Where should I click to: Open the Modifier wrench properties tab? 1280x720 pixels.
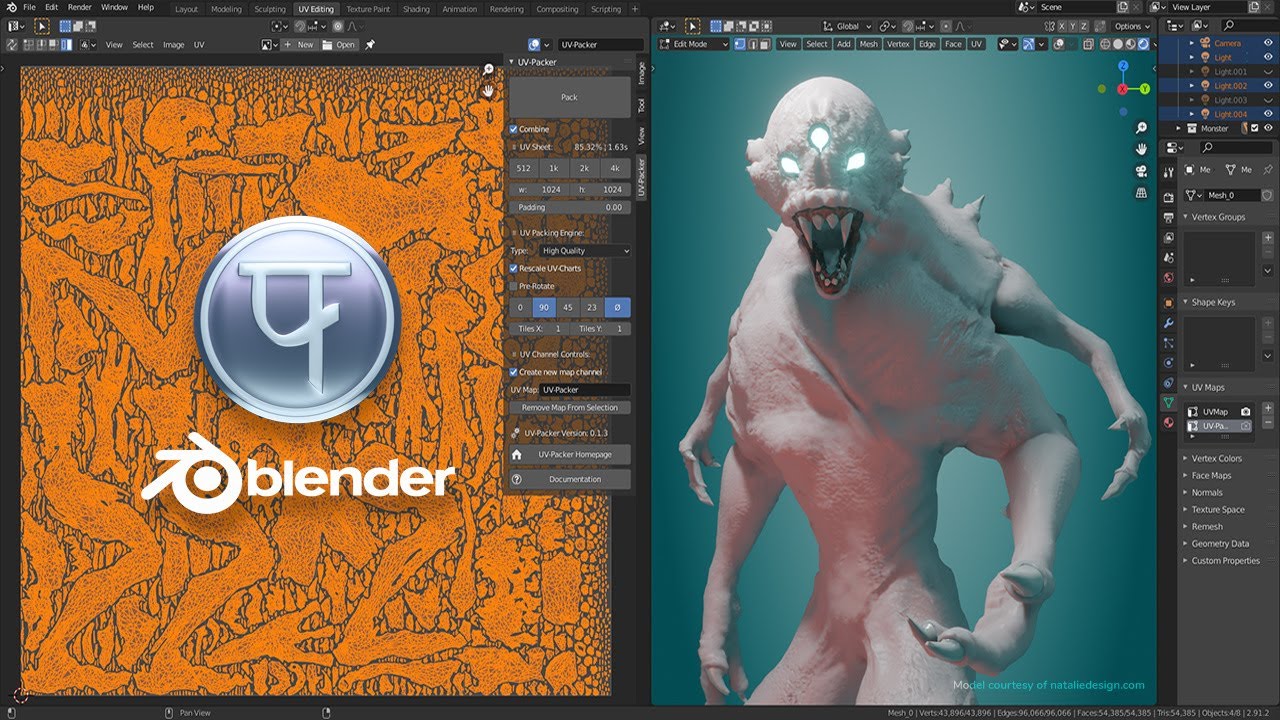[1168, 323]
